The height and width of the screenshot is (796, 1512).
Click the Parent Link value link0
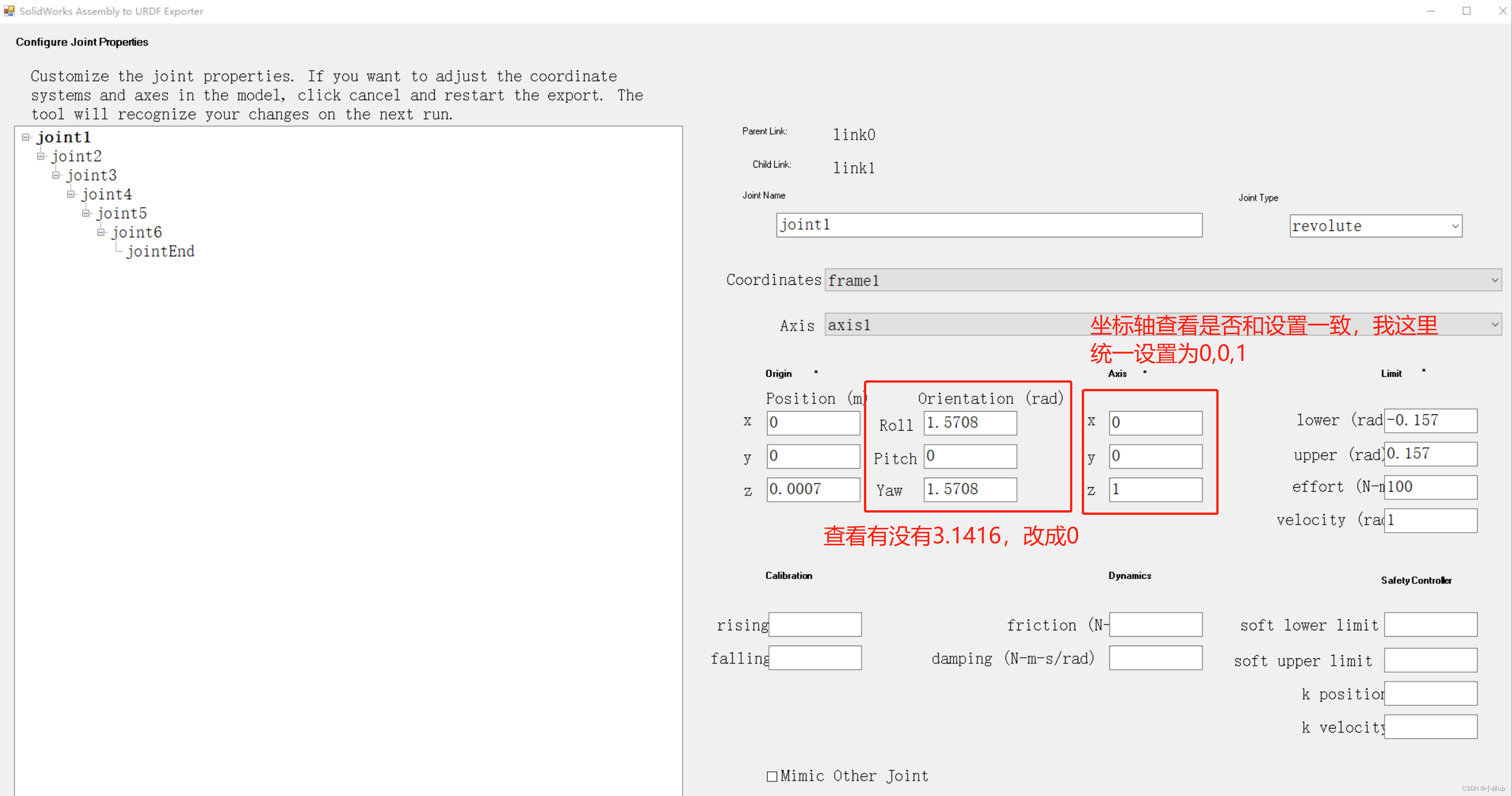tap(854, 135)
